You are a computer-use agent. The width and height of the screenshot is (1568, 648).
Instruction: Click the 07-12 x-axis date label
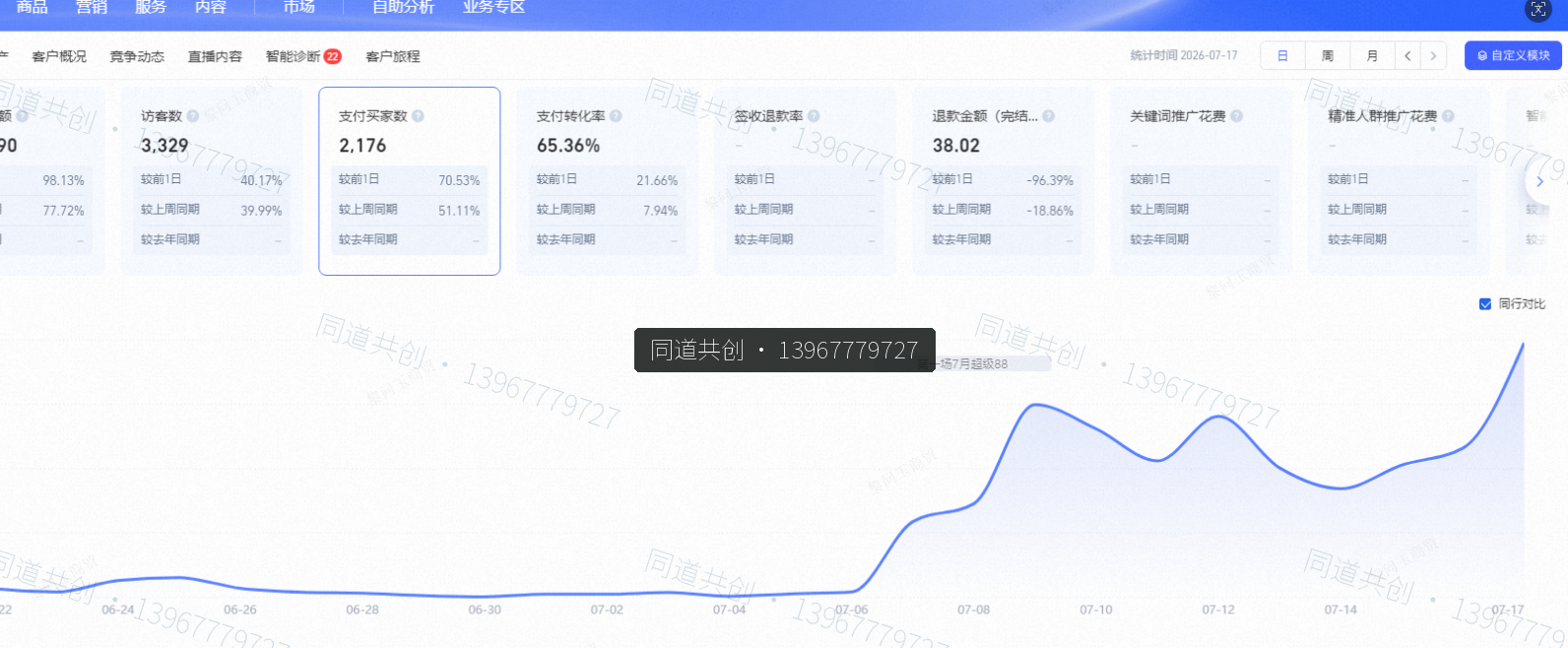click(x=1218, y=610)
